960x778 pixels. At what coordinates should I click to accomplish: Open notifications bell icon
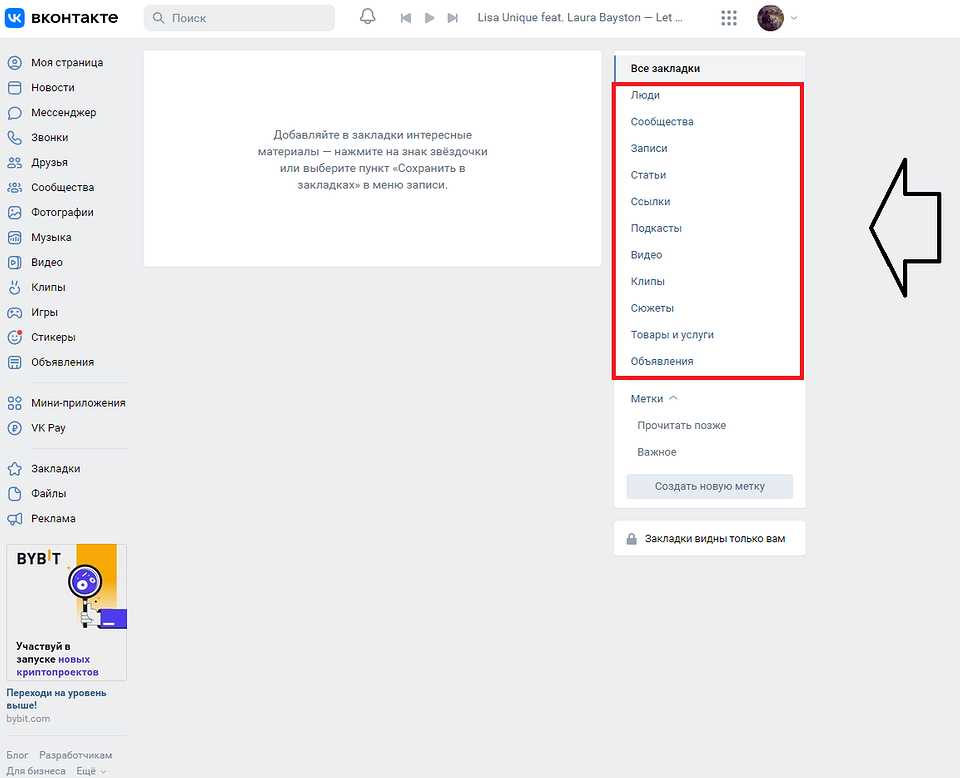(x=367, y=17)
